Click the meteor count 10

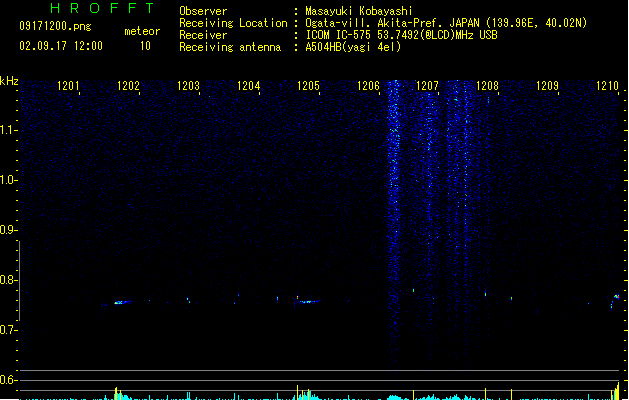[x=145, y=46]
